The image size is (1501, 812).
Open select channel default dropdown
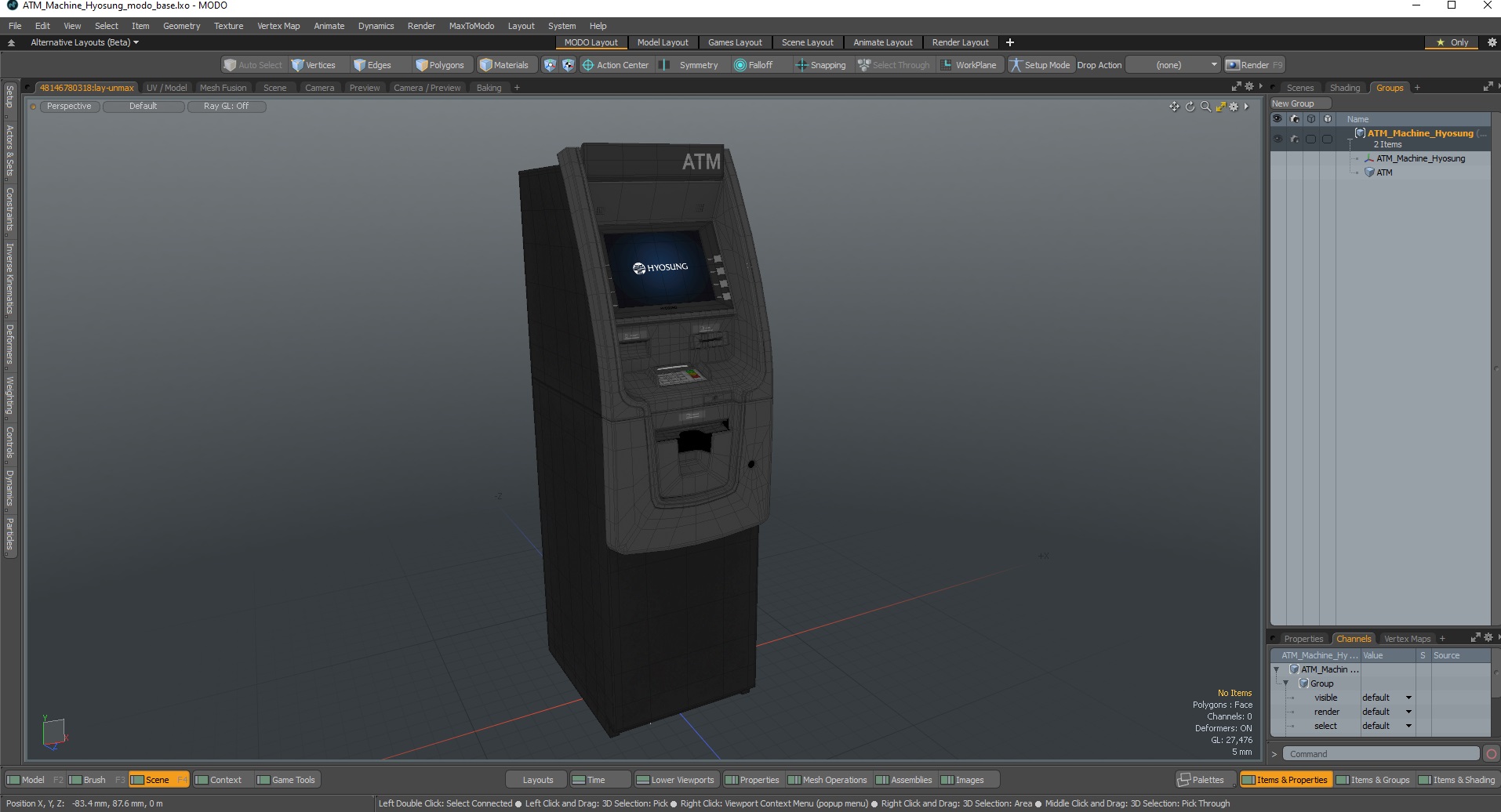[1387, 726]
